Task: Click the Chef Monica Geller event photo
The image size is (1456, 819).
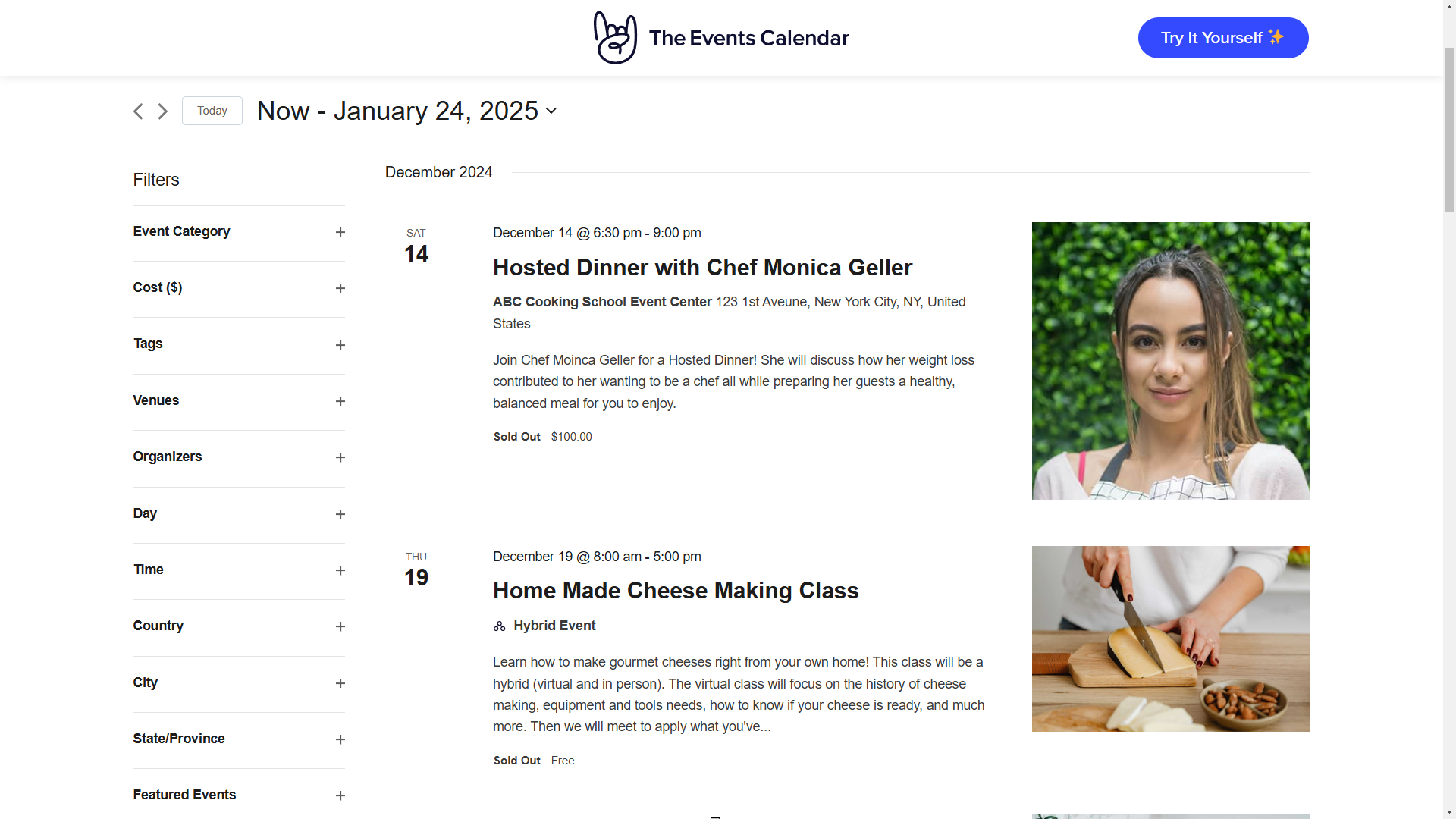Action: pyautogui.click(x=1170, y=361)
